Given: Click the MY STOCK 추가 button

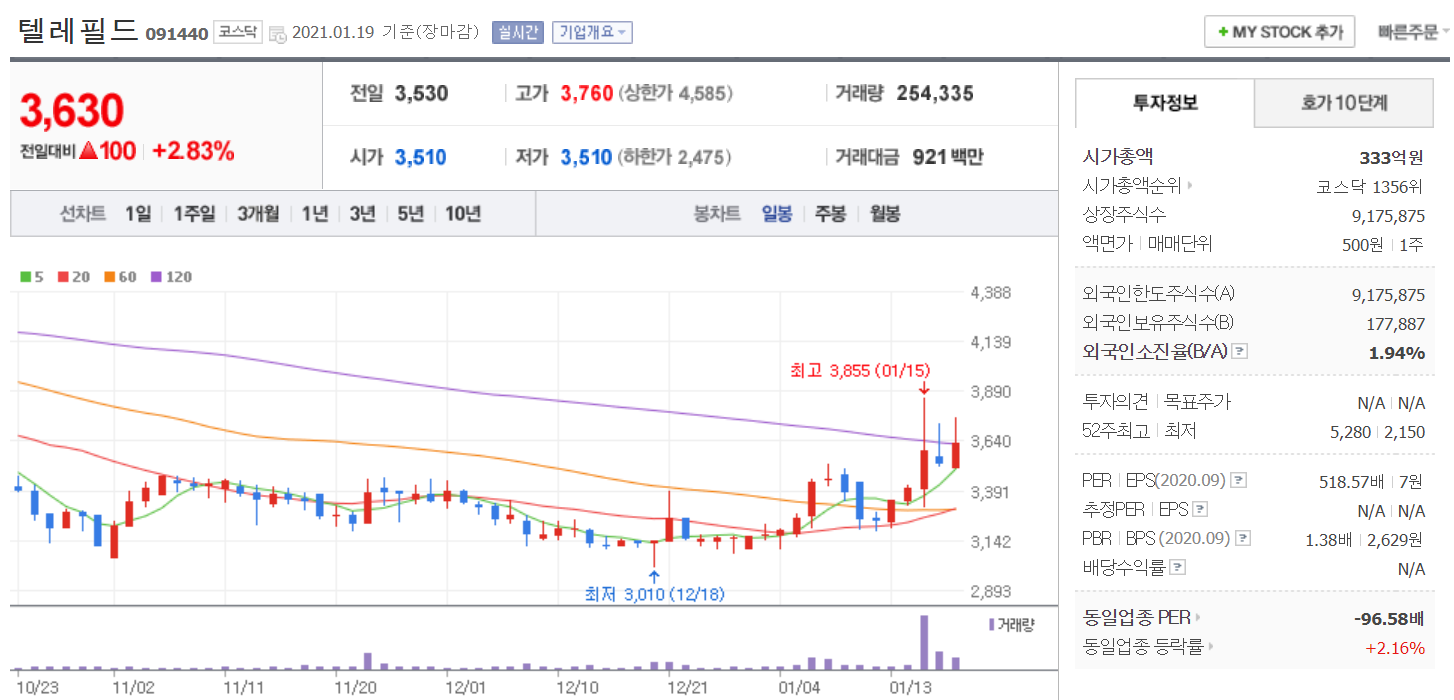Looking at the screenshot, I should [x=1279, y=32].
